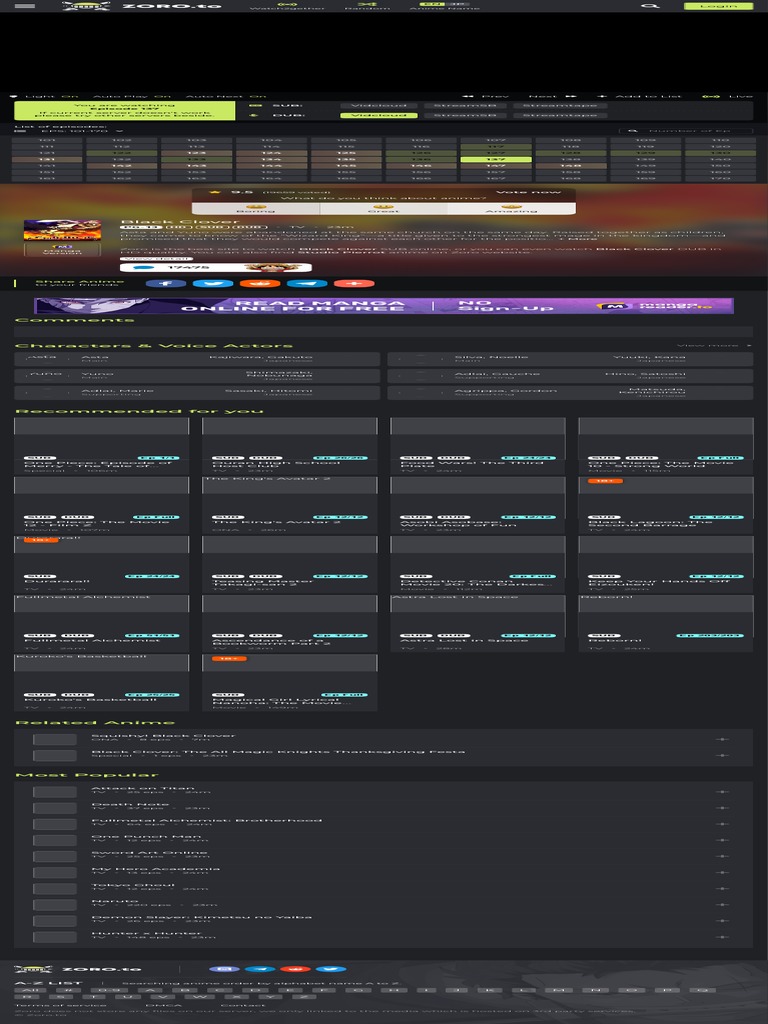
Task: Switch the Anime Name language toggle
Action: tap(445, 6)
